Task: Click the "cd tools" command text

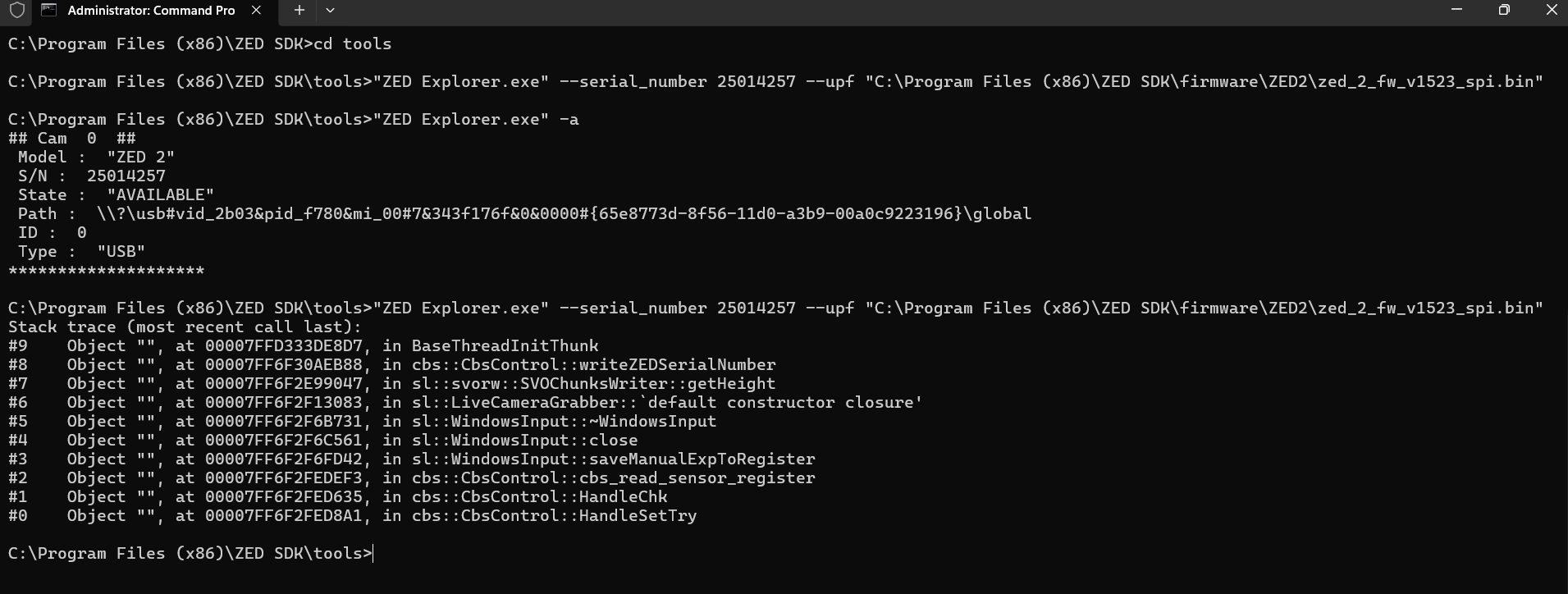Action: (x=353, y=44)
